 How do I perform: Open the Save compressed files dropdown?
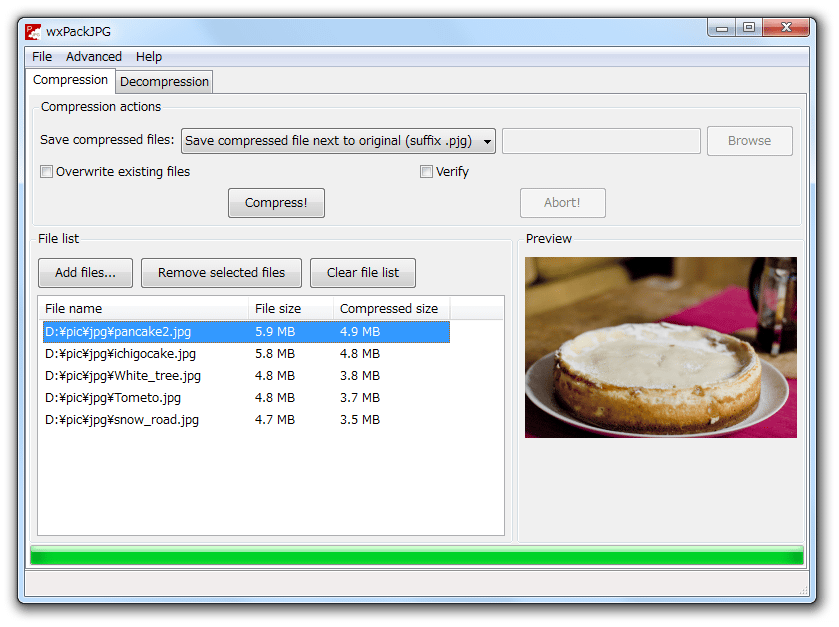pos(338,141)
